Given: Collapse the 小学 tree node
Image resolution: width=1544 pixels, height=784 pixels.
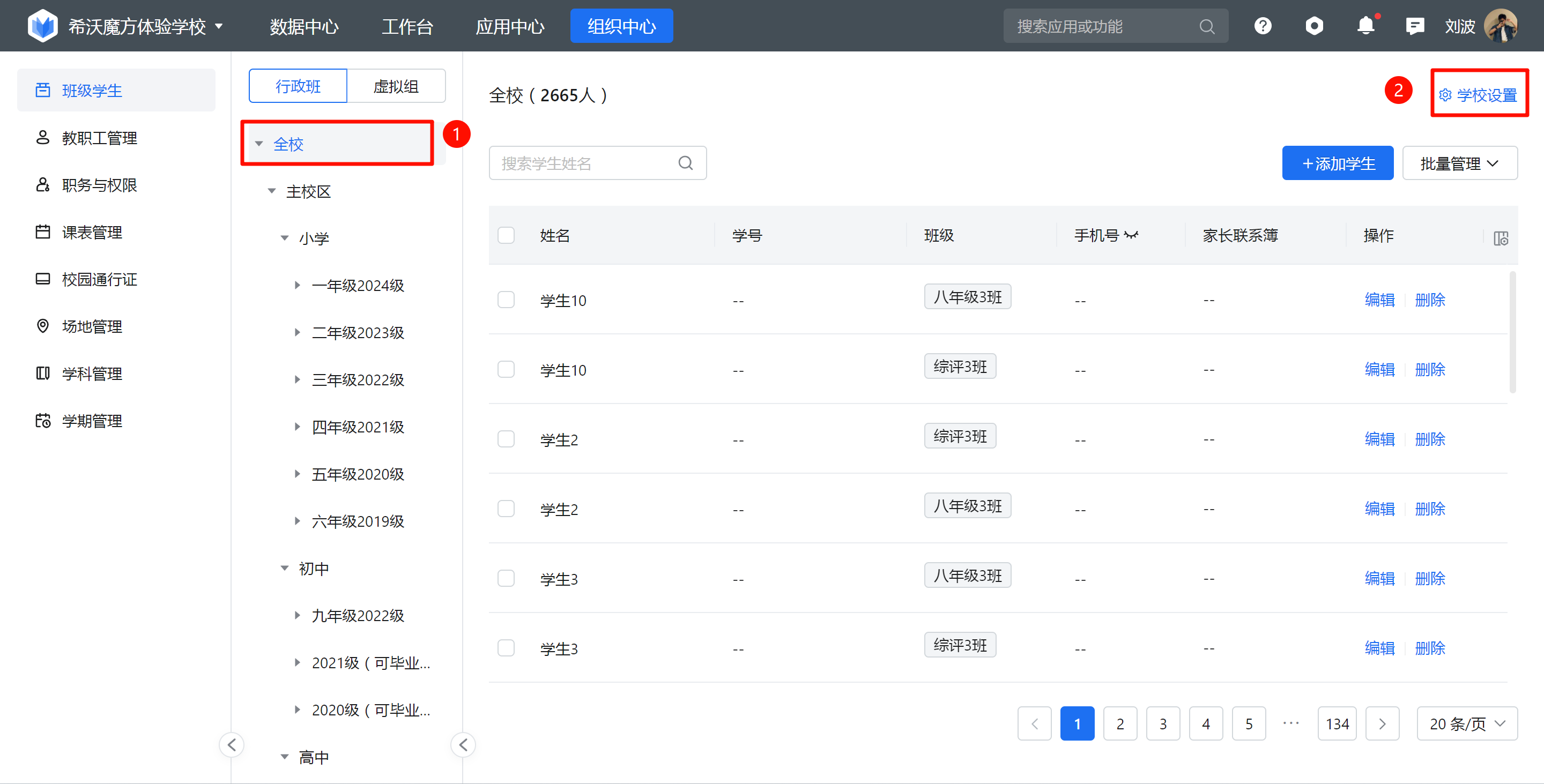Looking at the screenshot, I should (x=285, y=238).
